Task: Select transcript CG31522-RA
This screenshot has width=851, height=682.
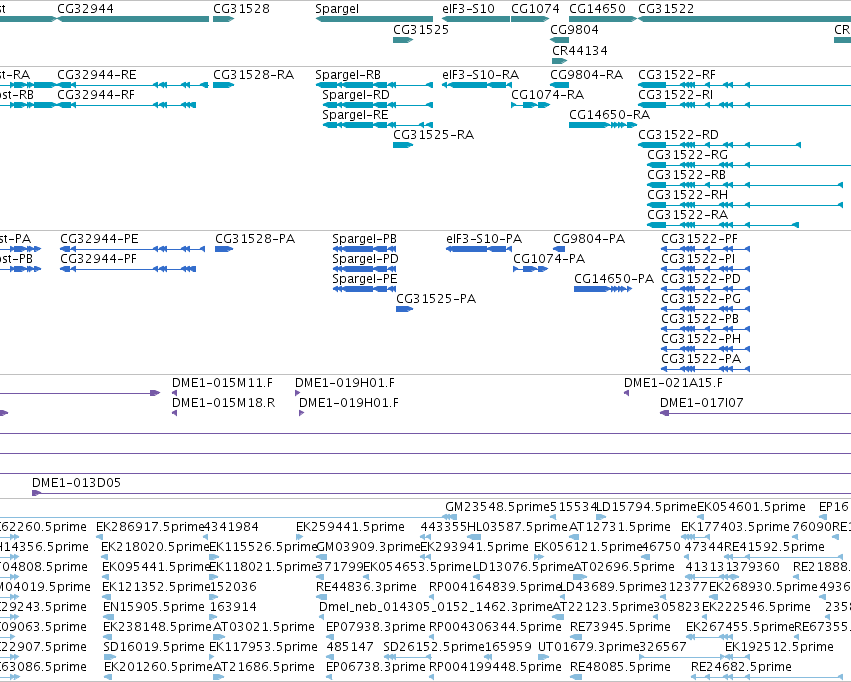Action: click(x=688, y=214)
